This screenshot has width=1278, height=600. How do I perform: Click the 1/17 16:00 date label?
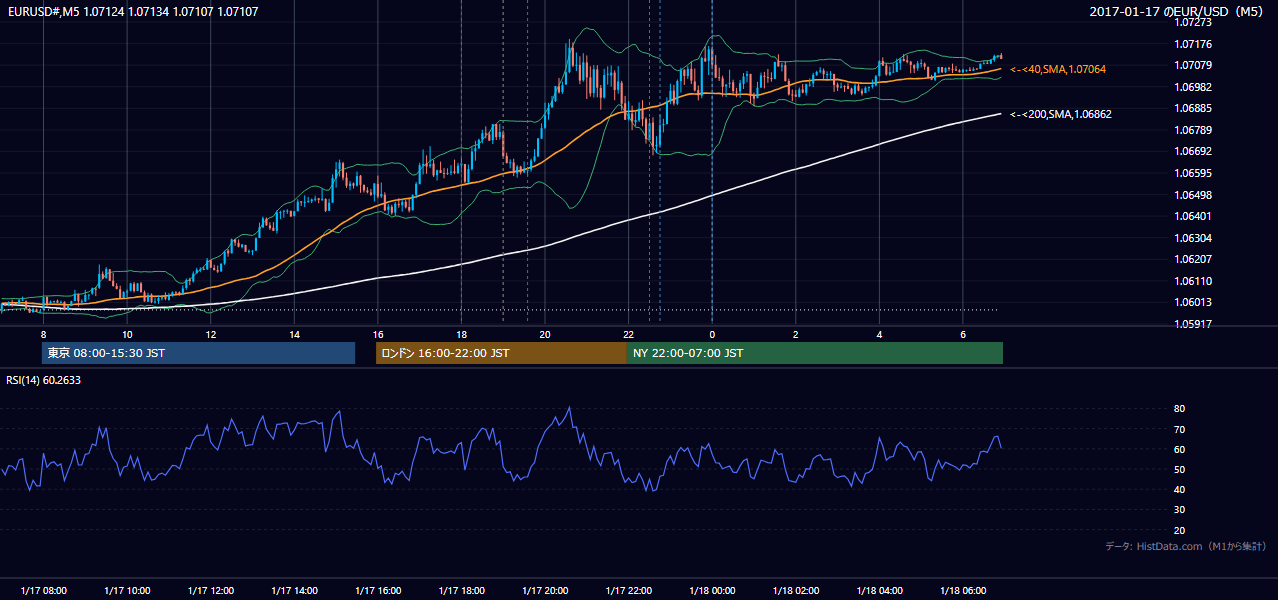click(x=378, y=591)
